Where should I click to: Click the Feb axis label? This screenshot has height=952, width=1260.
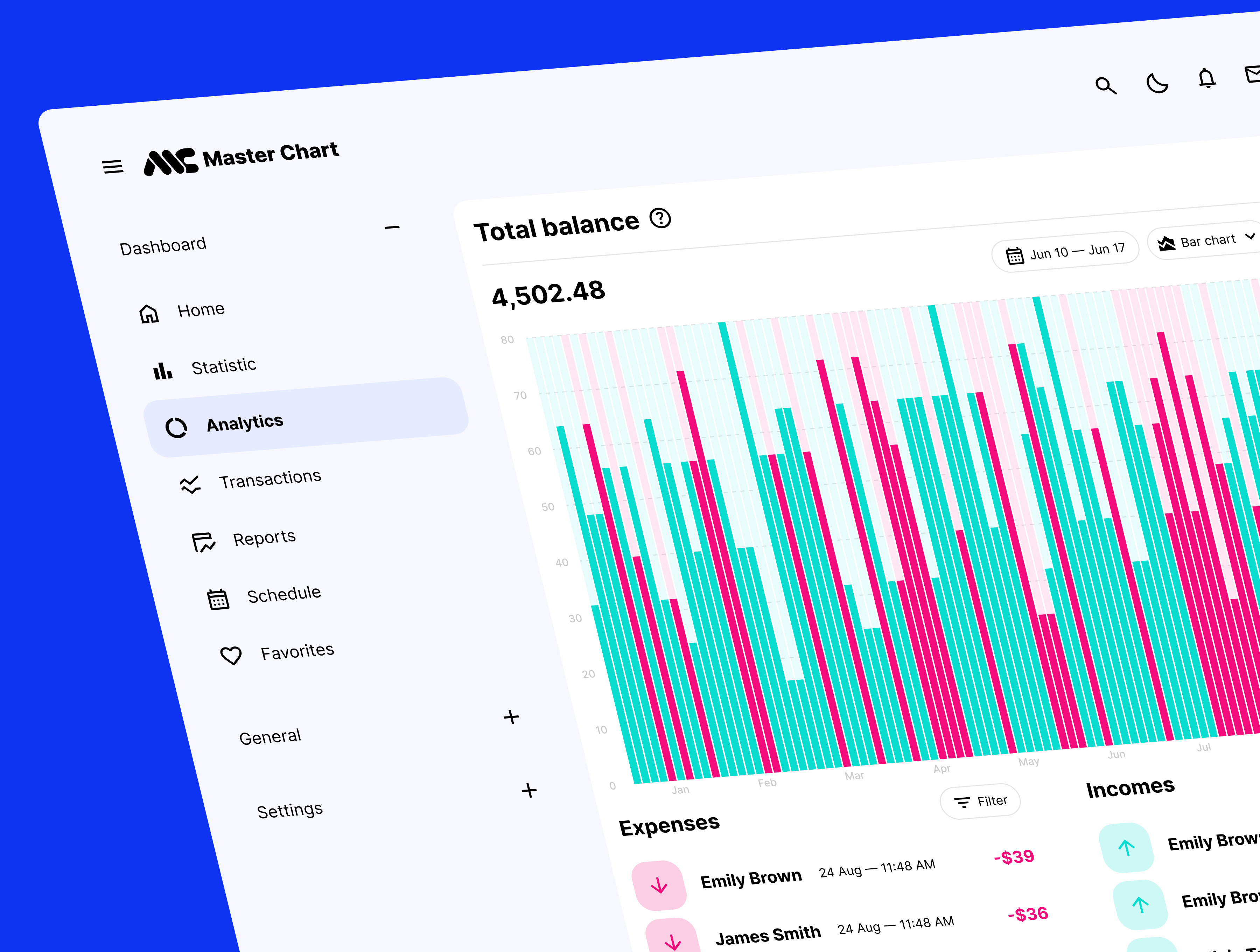[x=767, y=783]
